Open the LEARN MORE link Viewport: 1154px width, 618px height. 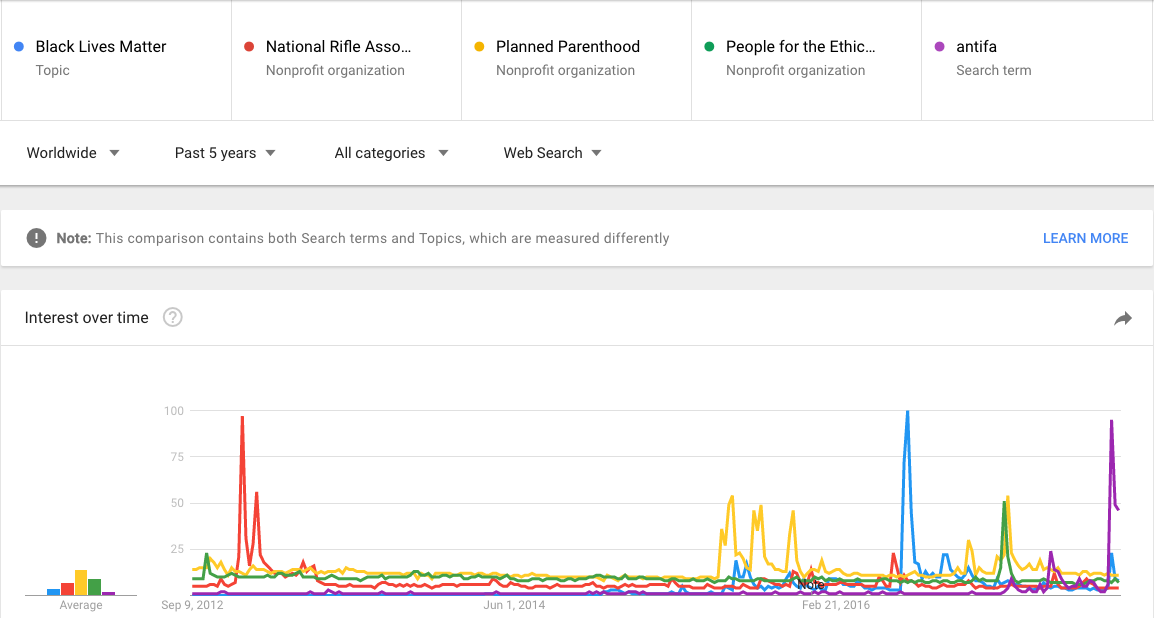(x=1085, y=238)
